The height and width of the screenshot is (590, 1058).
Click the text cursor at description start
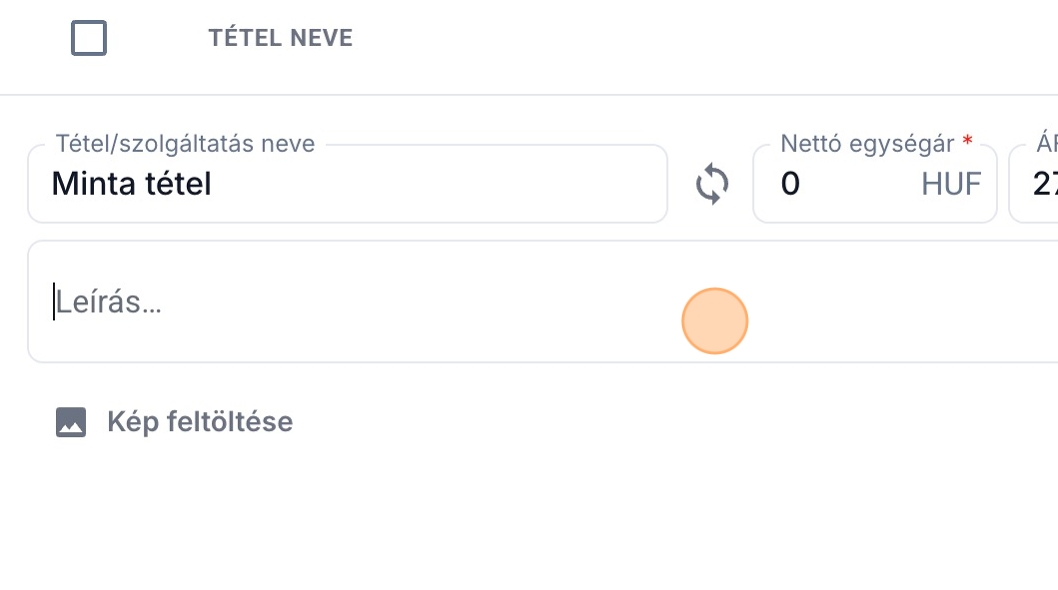[x=54, y=302]
